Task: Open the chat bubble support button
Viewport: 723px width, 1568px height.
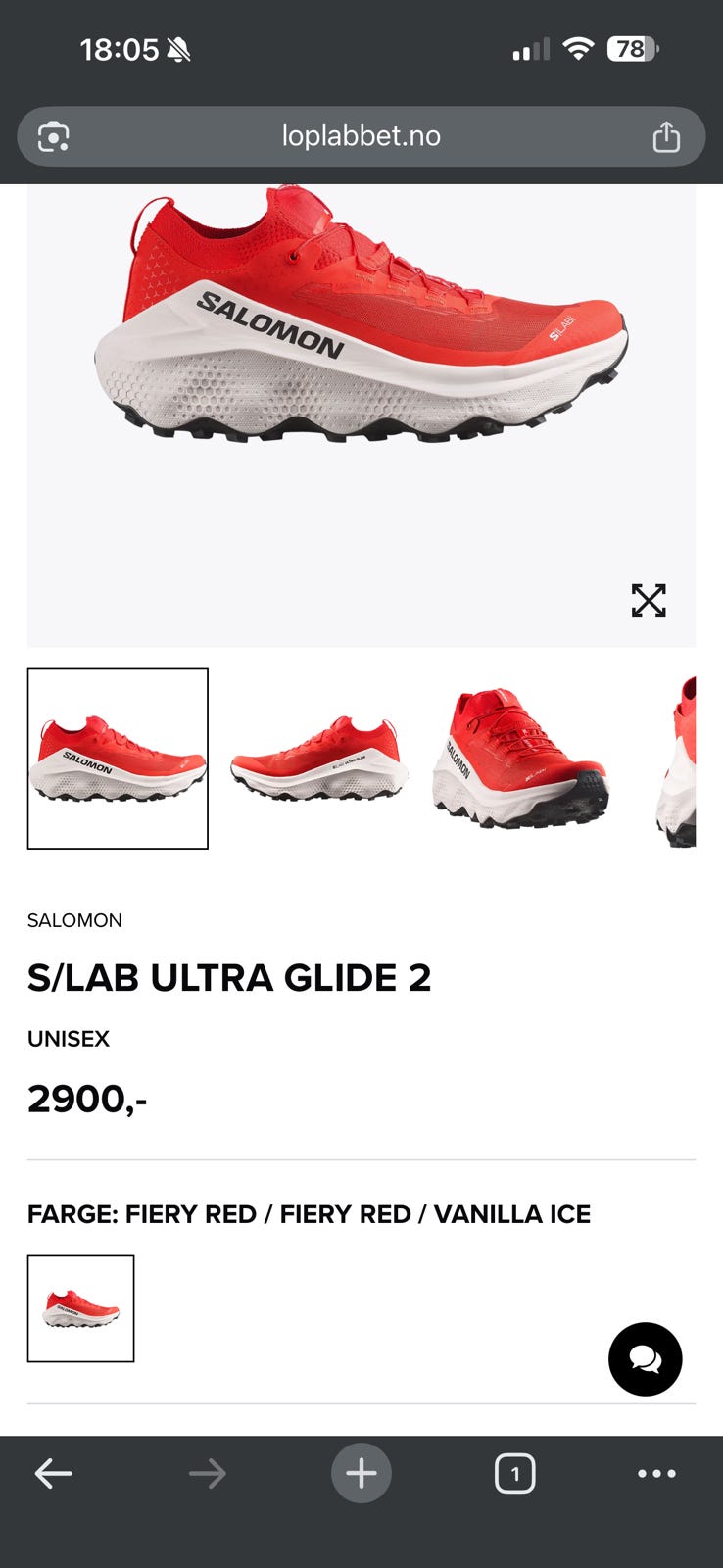Action: [645, 1359]
